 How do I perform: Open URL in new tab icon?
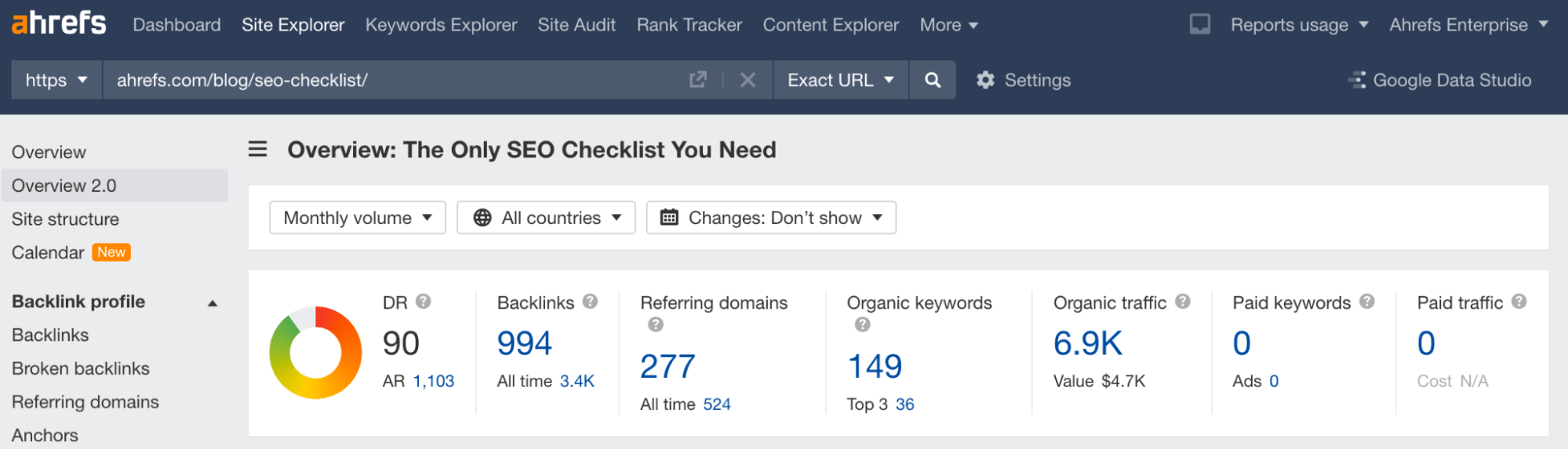[697, 80]
